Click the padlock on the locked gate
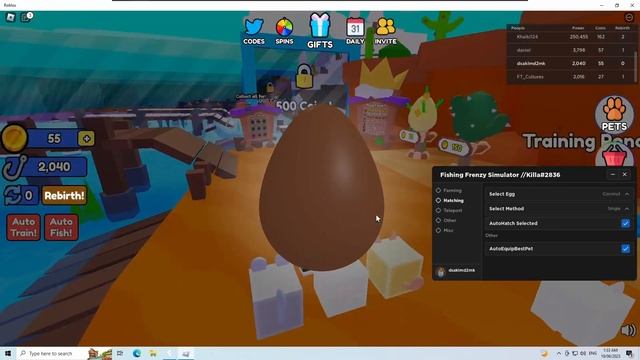 click(304, 76)
